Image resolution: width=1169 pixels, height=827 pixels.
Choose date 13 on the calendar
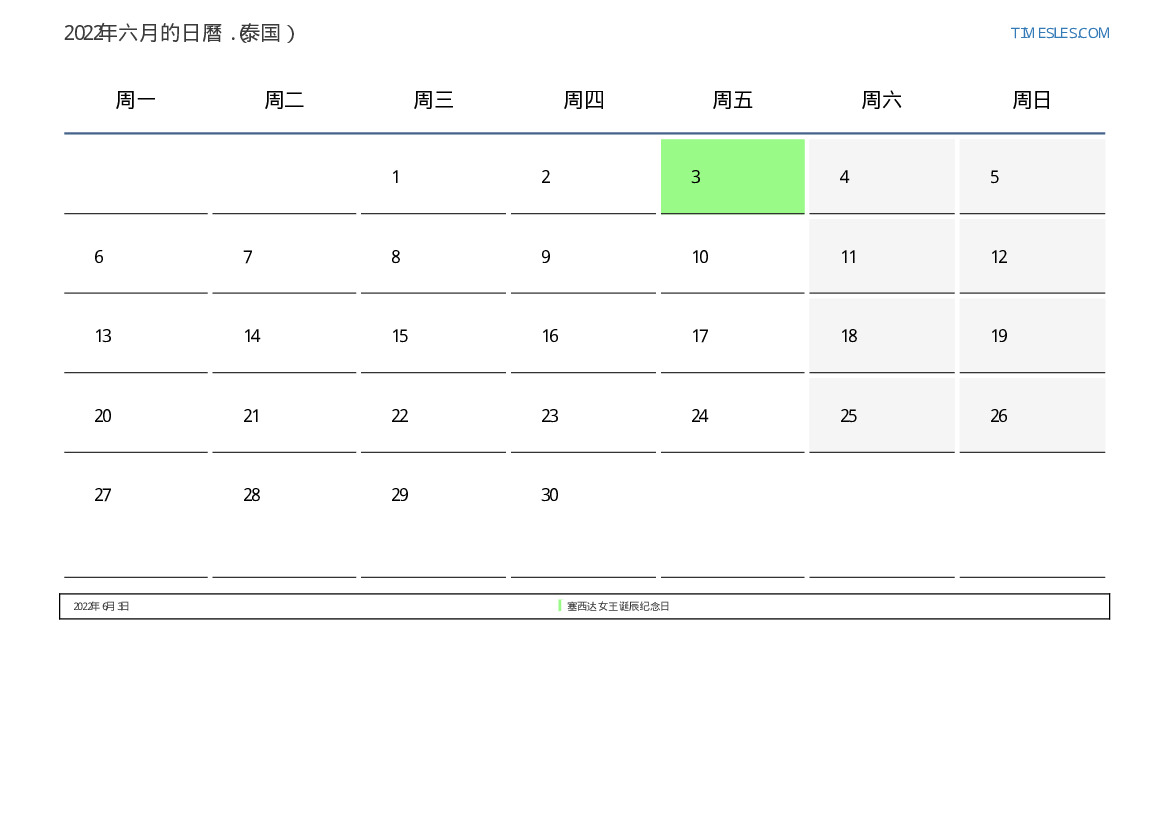[x=136, y=336]
